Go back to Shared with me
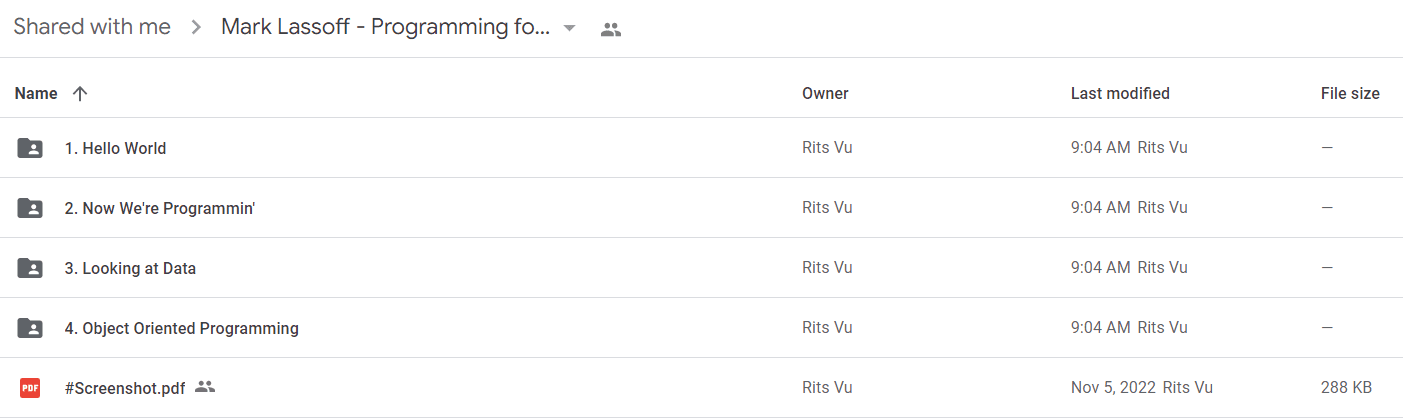 click(x=92, y=27)
